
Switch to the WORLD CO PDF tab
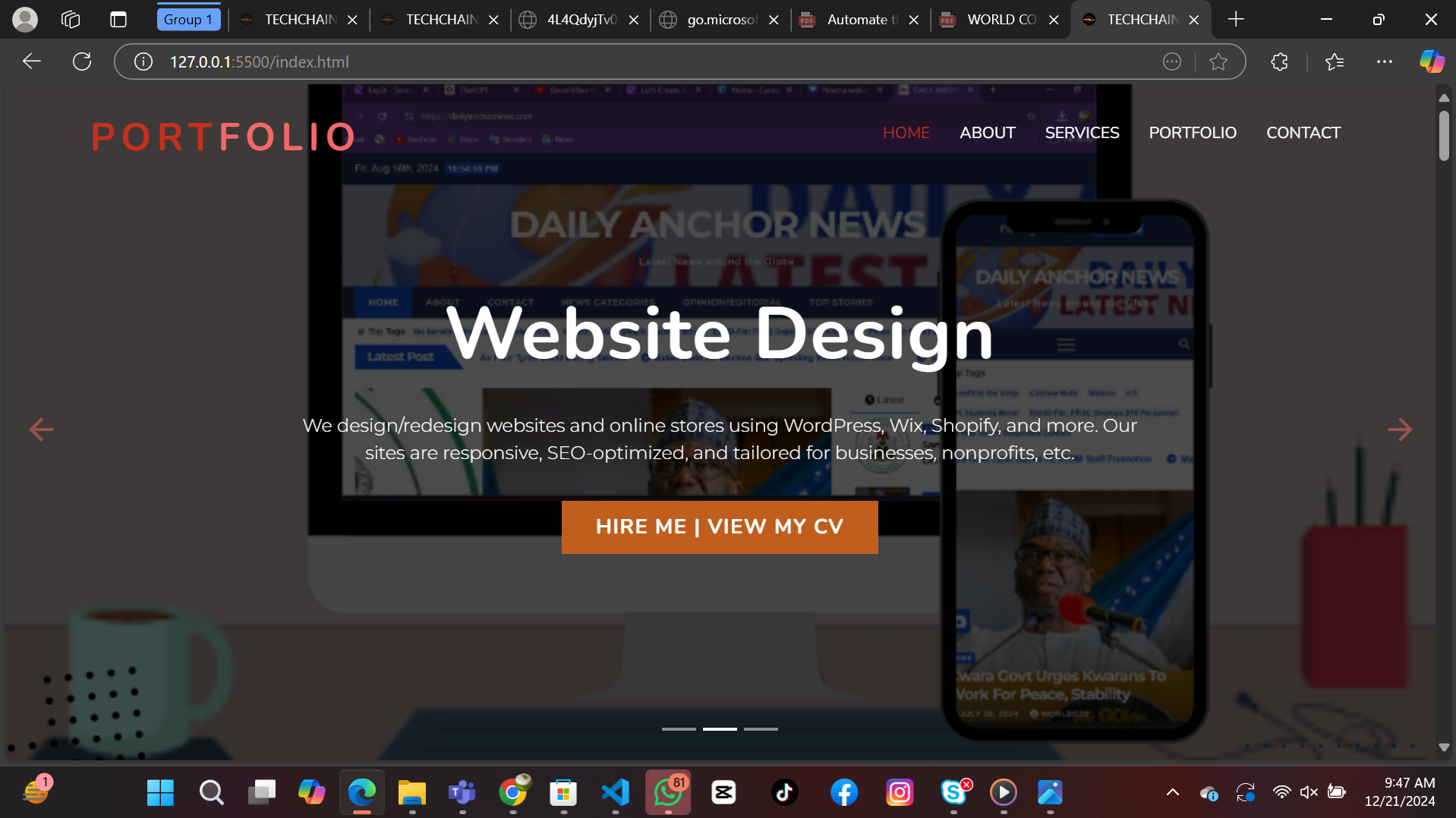point(1001,20)
